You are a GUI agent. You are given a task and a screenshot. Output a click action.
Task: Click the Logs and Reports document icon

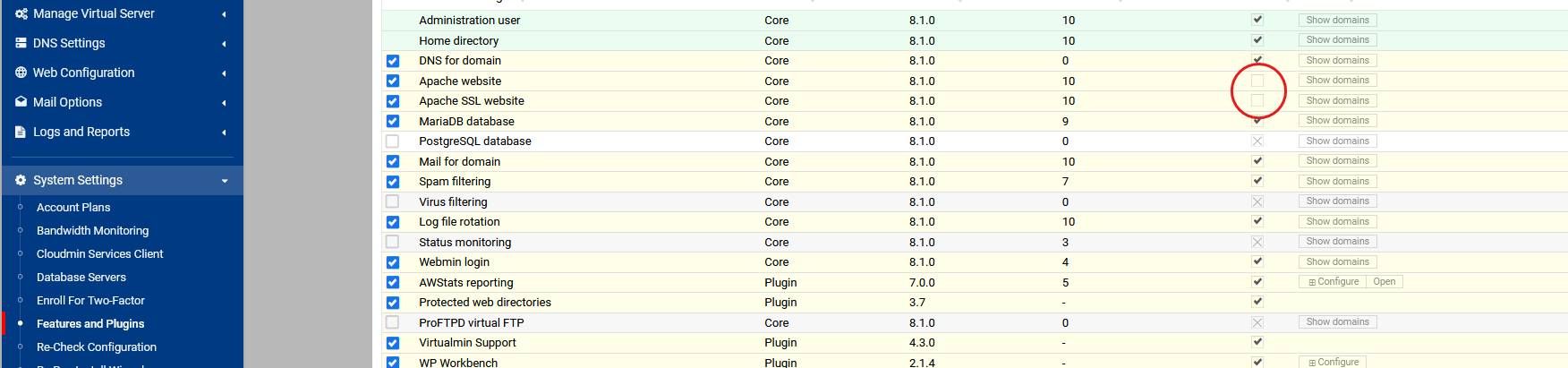(x=21, y=132)
